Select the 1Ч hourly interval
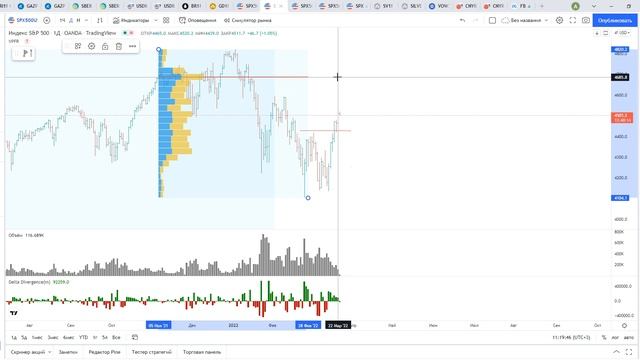 tap(62, 20)
